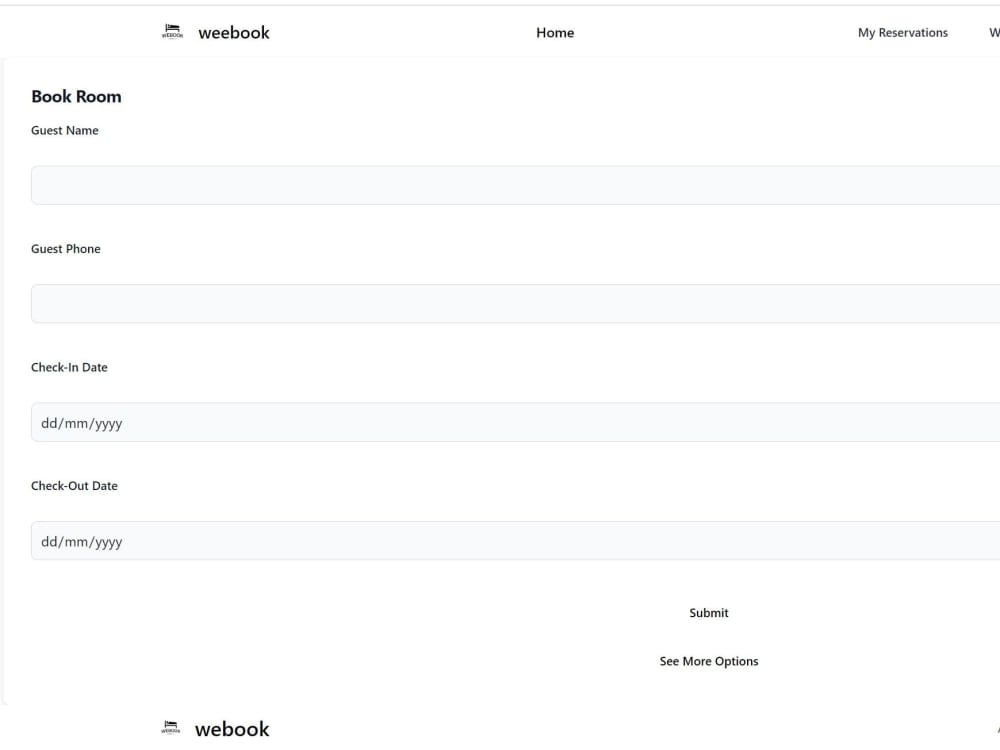Click the weebook bed logo in the footer
This screenshot has height=750, width=1000.
pyautogui.click(x=170, y=728)
